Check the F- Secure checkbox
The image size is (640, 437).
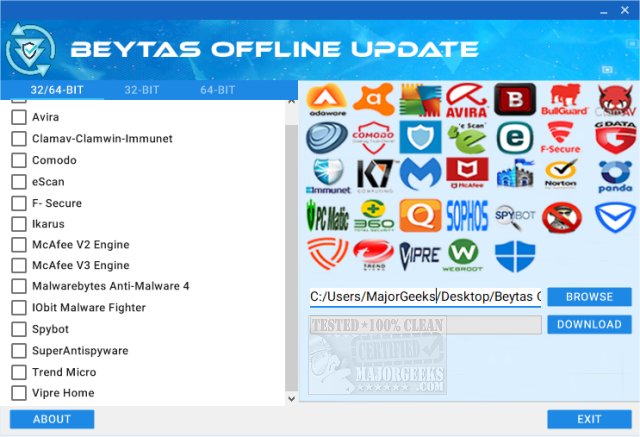point(19,203)
